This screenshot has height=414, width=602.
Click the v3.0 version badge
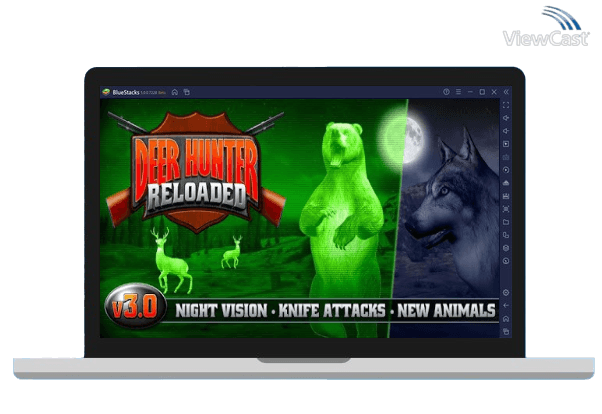click(x=136, y=306)
